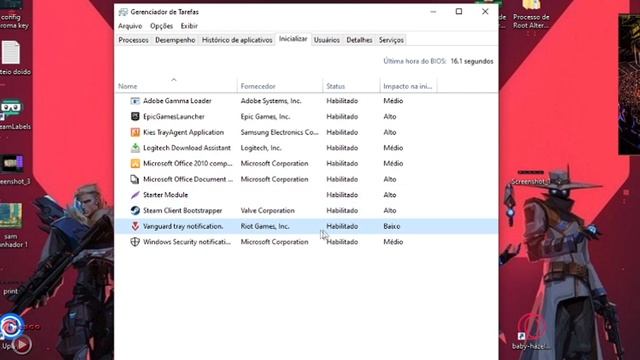640x360 pixels.
Task: Select Windows Security notificati... name
Action: click(187, 242)
